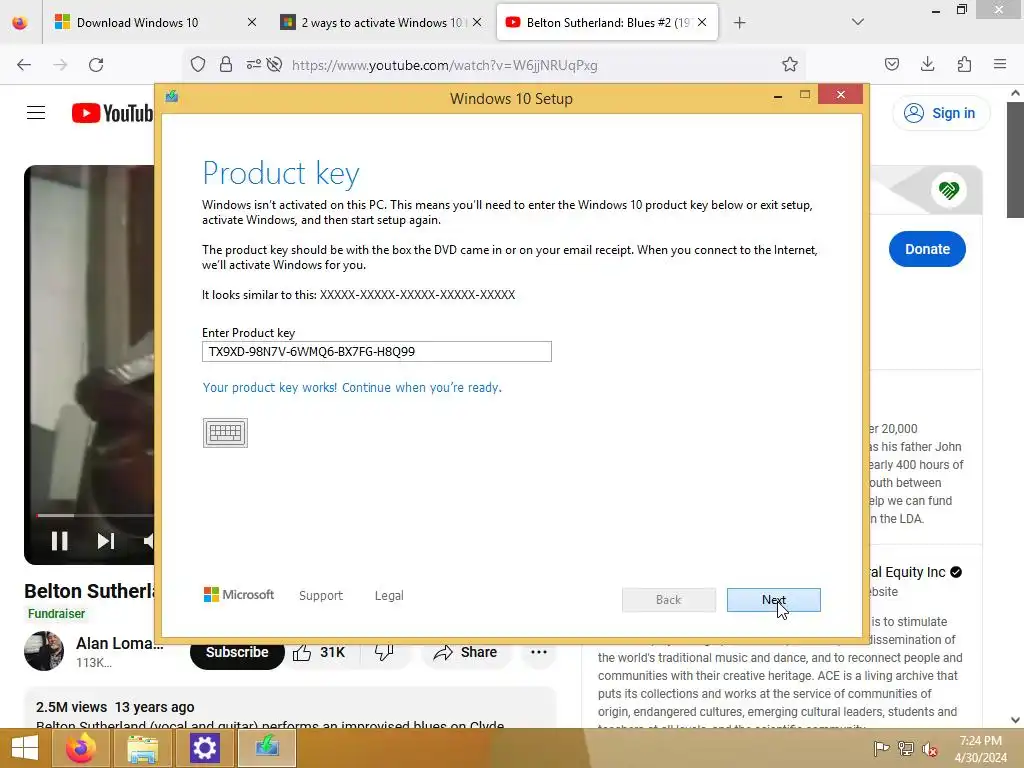Open more actions ellipsis under video
This screenshot has width=1024, height=768.
point(539,652)
